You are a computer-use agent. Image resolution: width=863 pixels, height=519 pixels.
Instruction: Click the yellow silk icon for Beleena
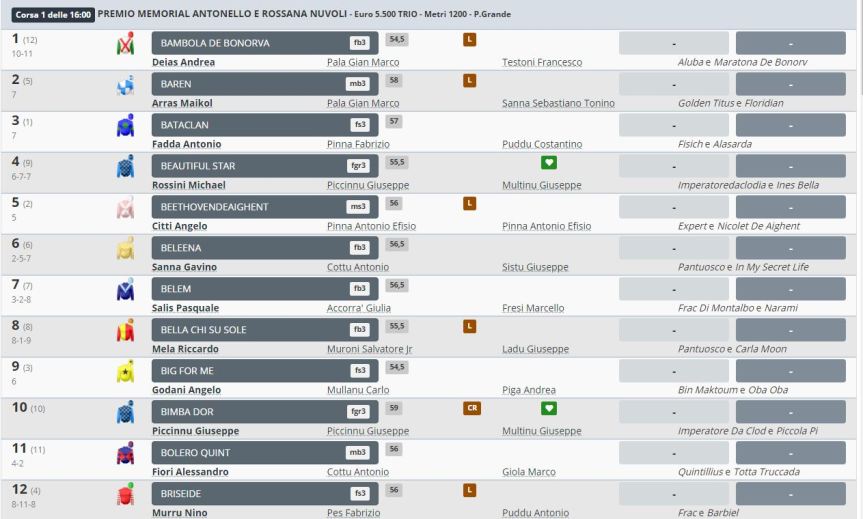[x=125, y=250]
